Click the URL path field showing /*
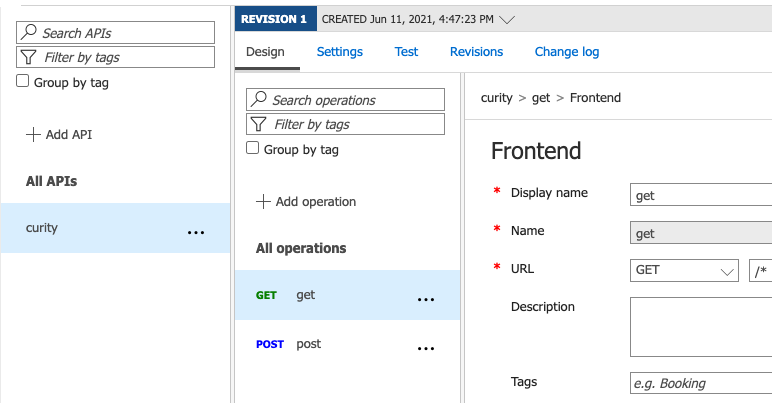Image resolution: width=772 pixels, height=403 pixels. pyautogui.click(x=761, y=270)
